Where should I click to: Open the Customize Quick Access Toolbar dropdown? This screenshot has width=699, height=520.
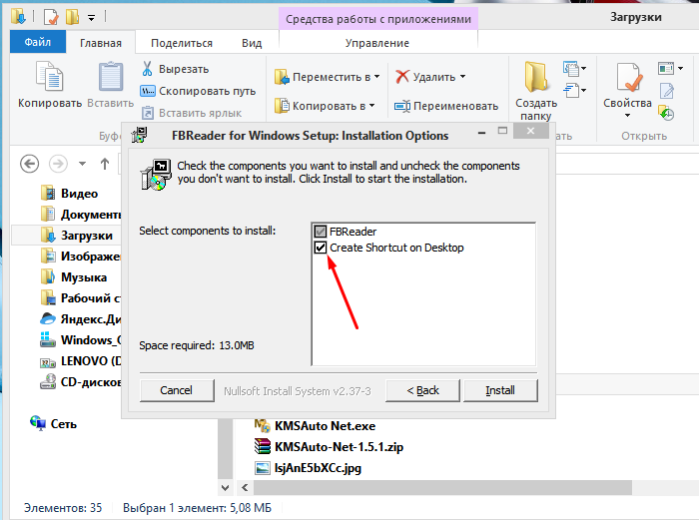[x=91, y=18]
